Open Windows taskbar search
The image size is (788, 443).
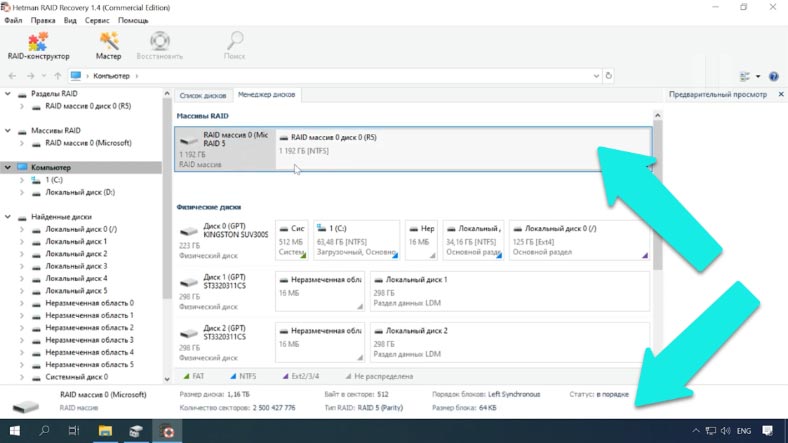(x=44, y=431)
